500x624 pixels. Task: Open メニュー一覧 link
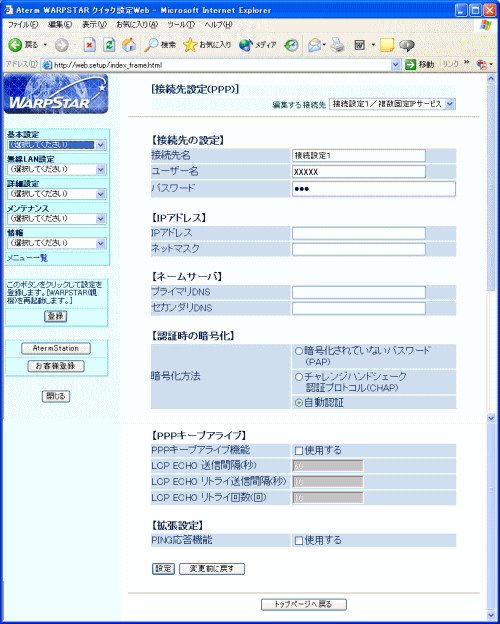click(27, 258)
